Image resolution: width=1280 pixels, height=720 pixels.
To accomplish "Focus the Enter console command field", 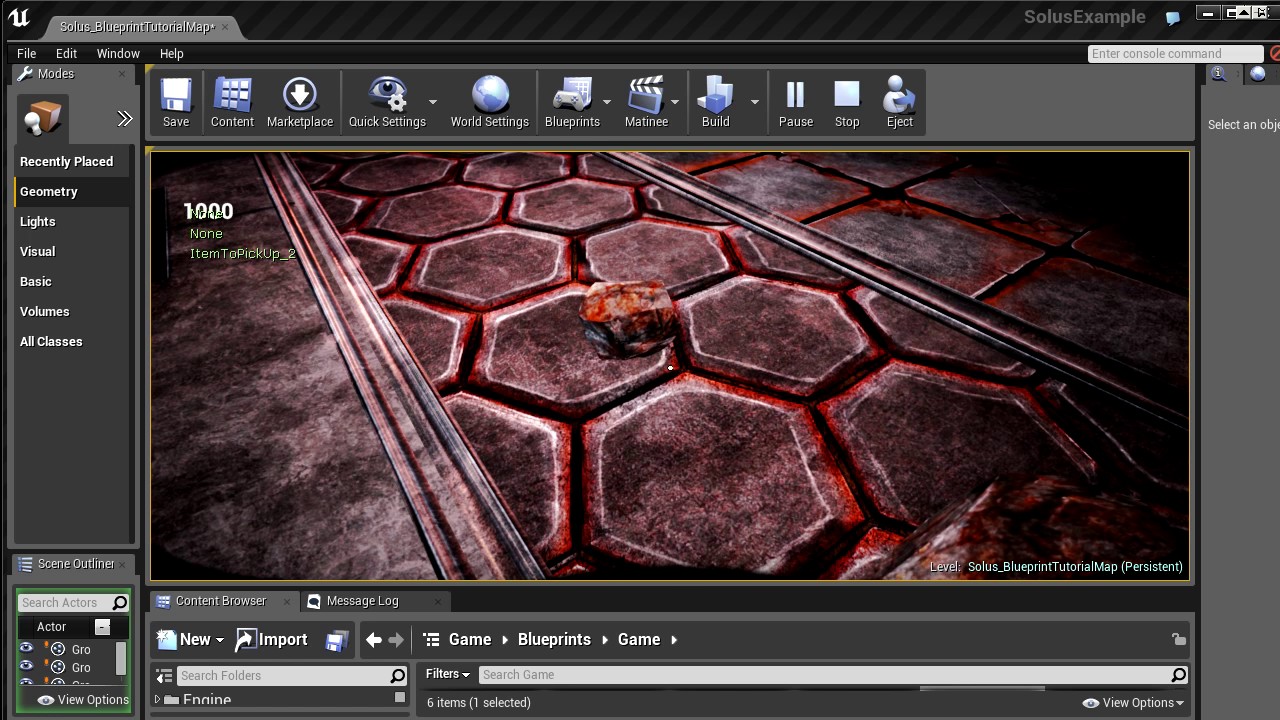I will [1176, 54].
